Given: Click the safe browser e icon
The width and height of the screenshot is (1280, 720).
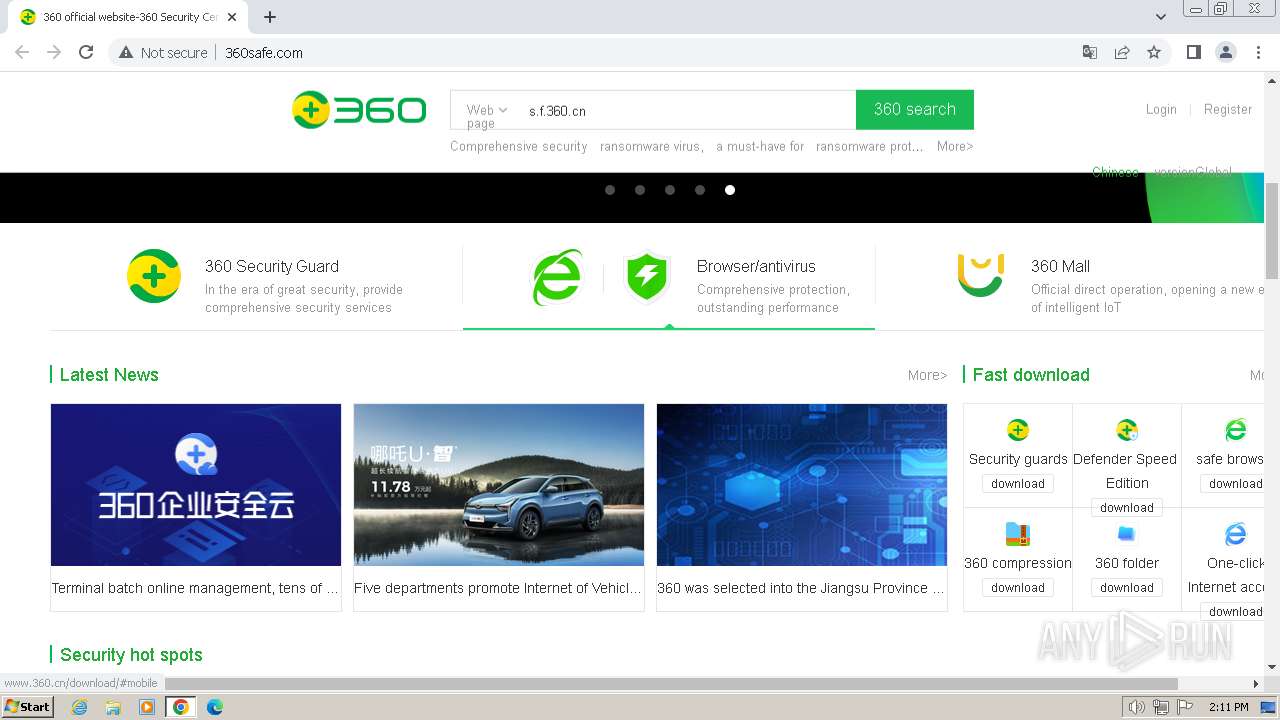Looking at the screenshot, I should (1236, 430).
